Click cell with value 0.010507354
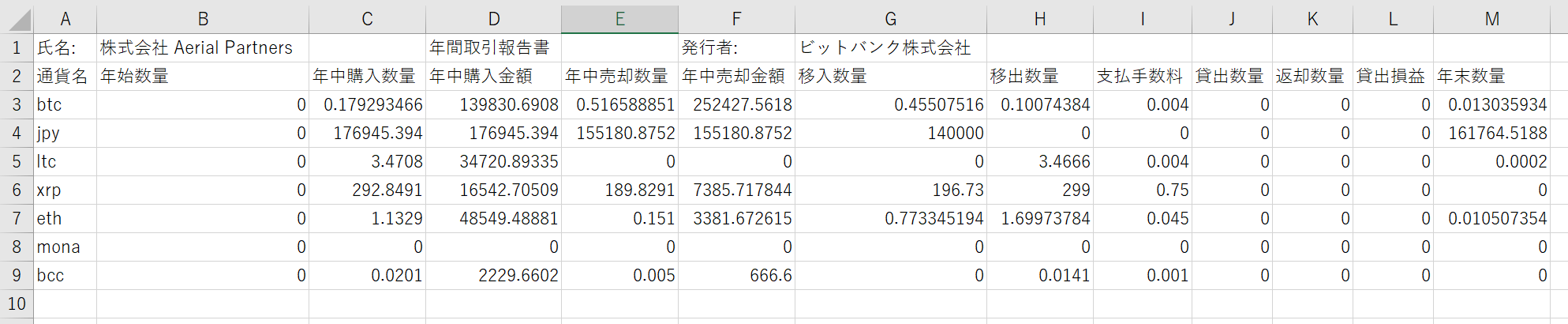 point(1491,219)
